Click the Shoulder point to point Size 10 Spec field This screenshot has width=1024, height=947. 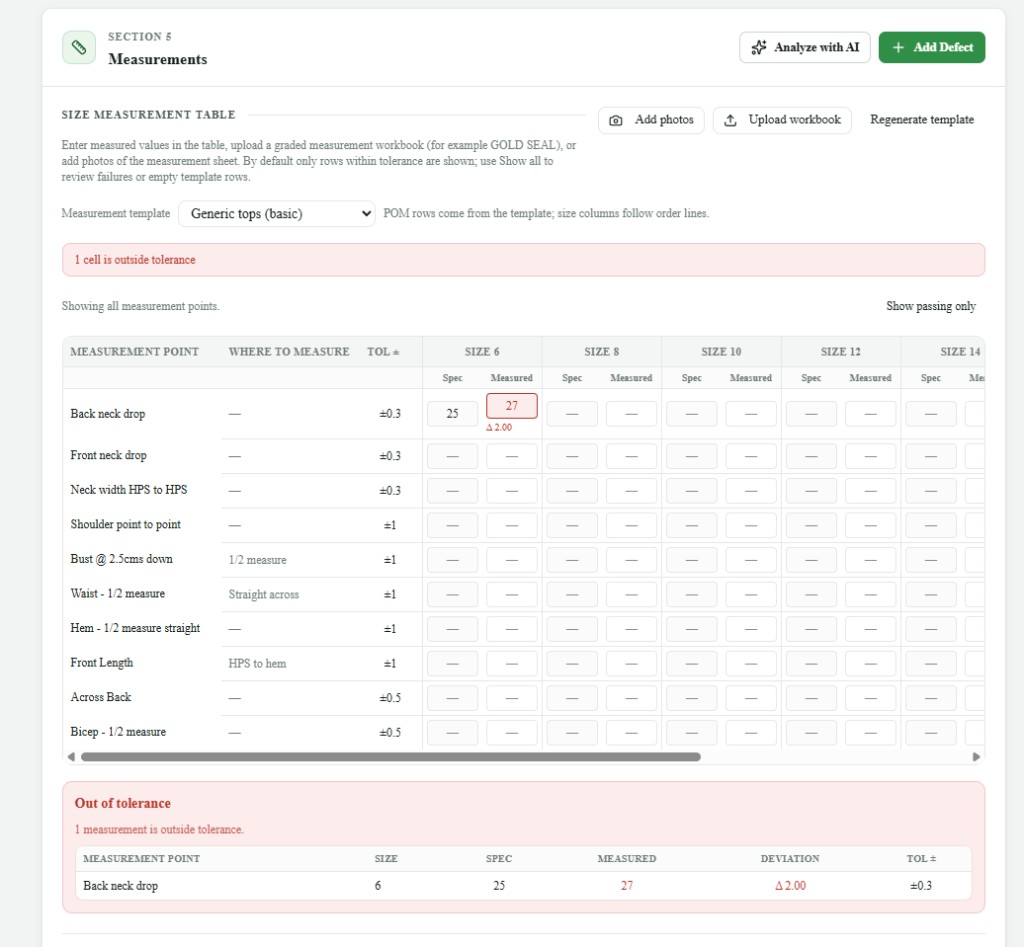692,525
